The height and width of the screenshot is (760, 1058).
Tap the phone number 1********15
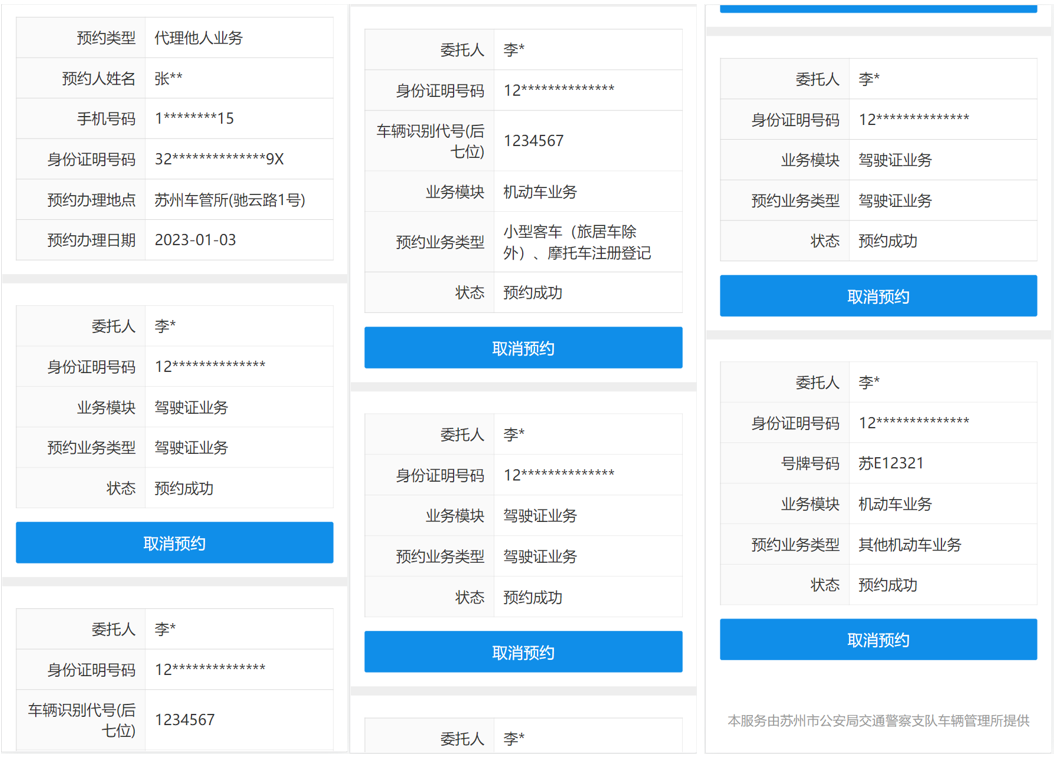[194, 118]
